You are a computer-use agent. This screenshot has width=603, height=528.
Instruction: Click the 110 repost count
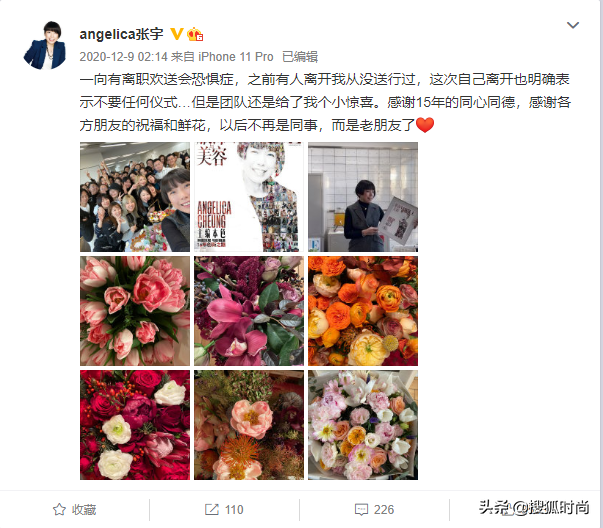point(234,510)
